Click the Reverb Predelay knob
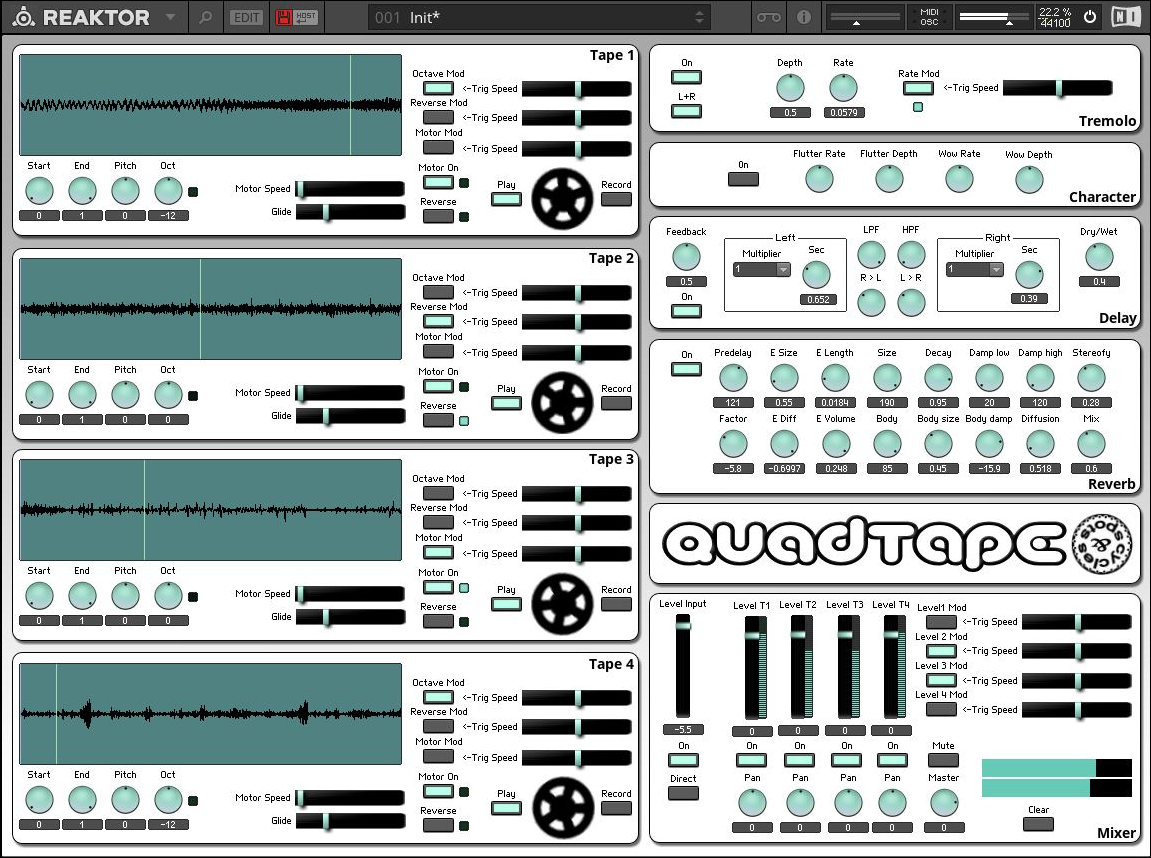The image size is (1151, 858). pyautogui.click(x=733, y=378)
